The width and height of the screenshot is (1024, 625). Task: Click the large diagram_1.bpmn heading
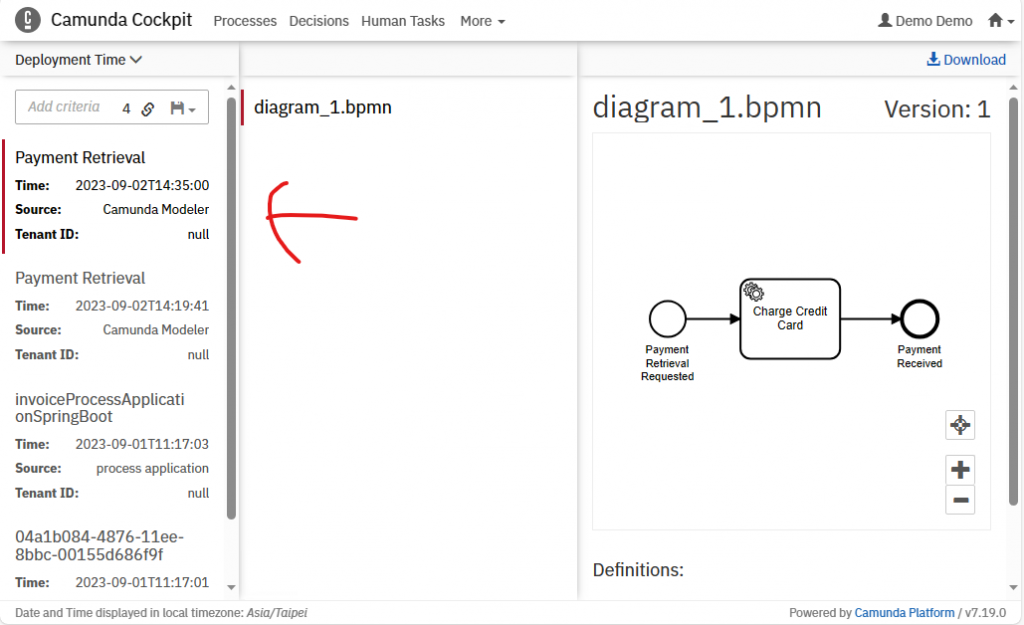(707, 107)
